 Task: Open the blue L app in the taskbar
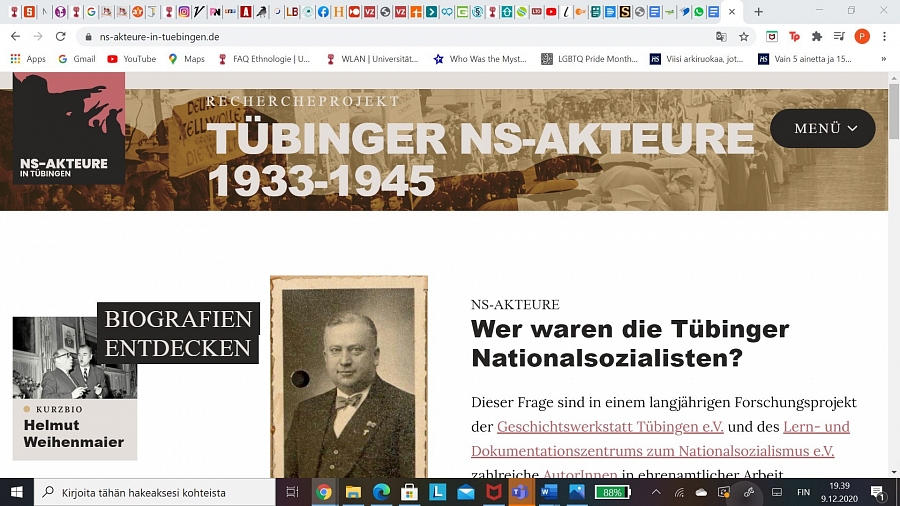coord(437,492)
